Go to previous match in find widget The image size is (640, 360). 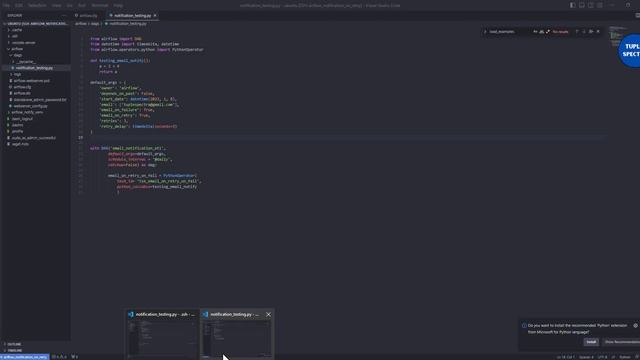[577, 31]
